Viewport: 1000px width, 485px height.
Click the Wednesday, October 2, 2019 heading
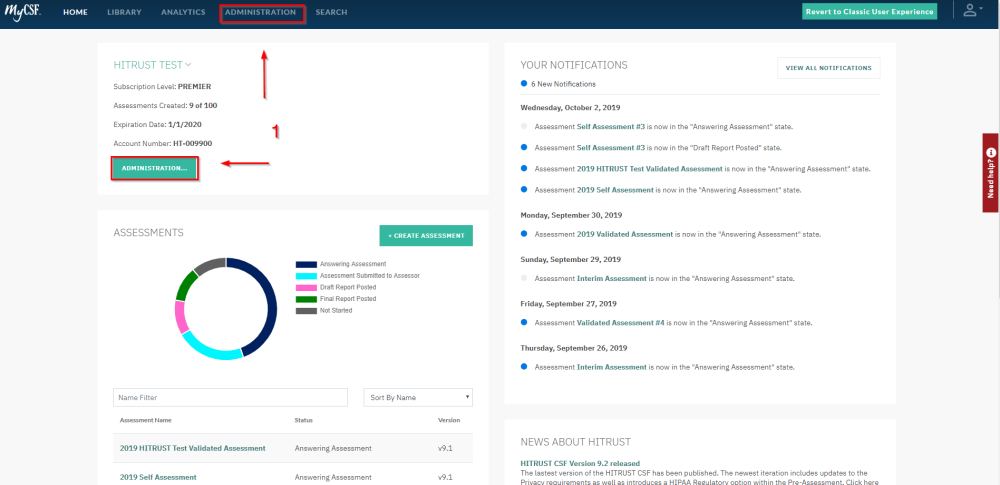point(570,107)
